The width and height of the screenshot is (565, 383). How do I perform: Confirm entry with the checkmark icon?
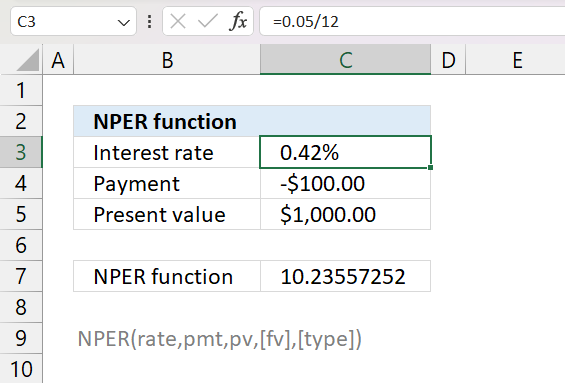pos(208,21)
